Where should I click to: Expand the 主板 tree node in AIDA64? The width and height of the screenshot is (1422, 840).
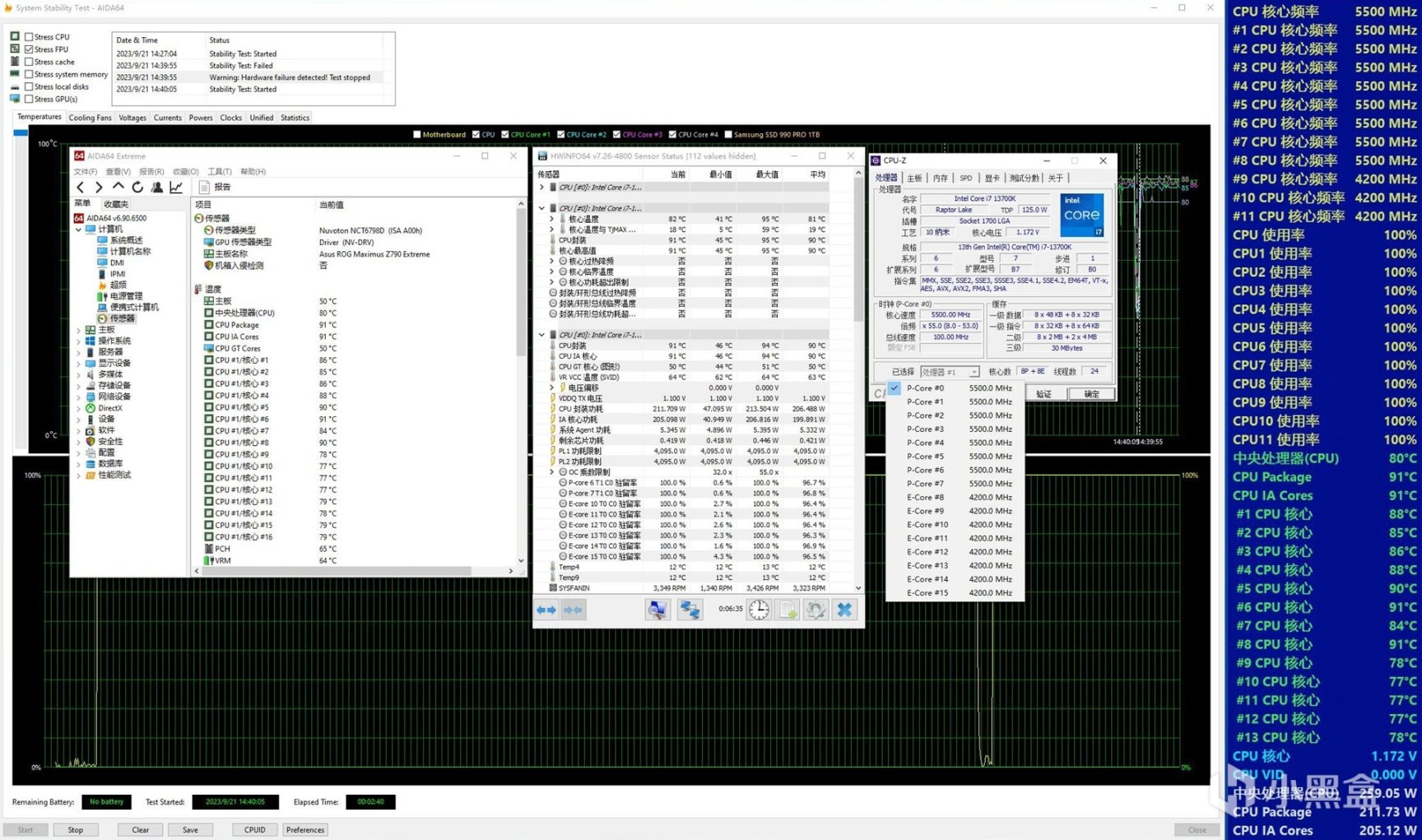[79, 330]
